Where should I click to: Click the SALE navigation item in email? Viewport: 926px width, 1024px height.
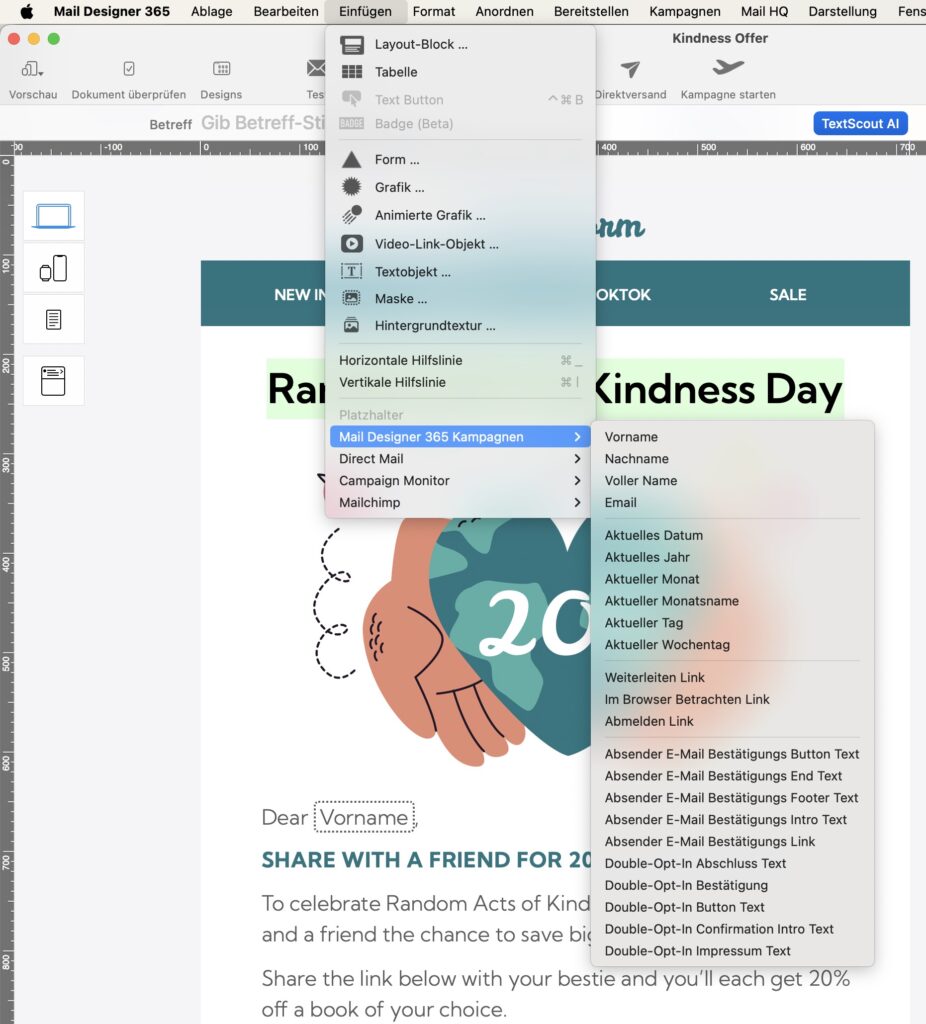pos(788,295)
